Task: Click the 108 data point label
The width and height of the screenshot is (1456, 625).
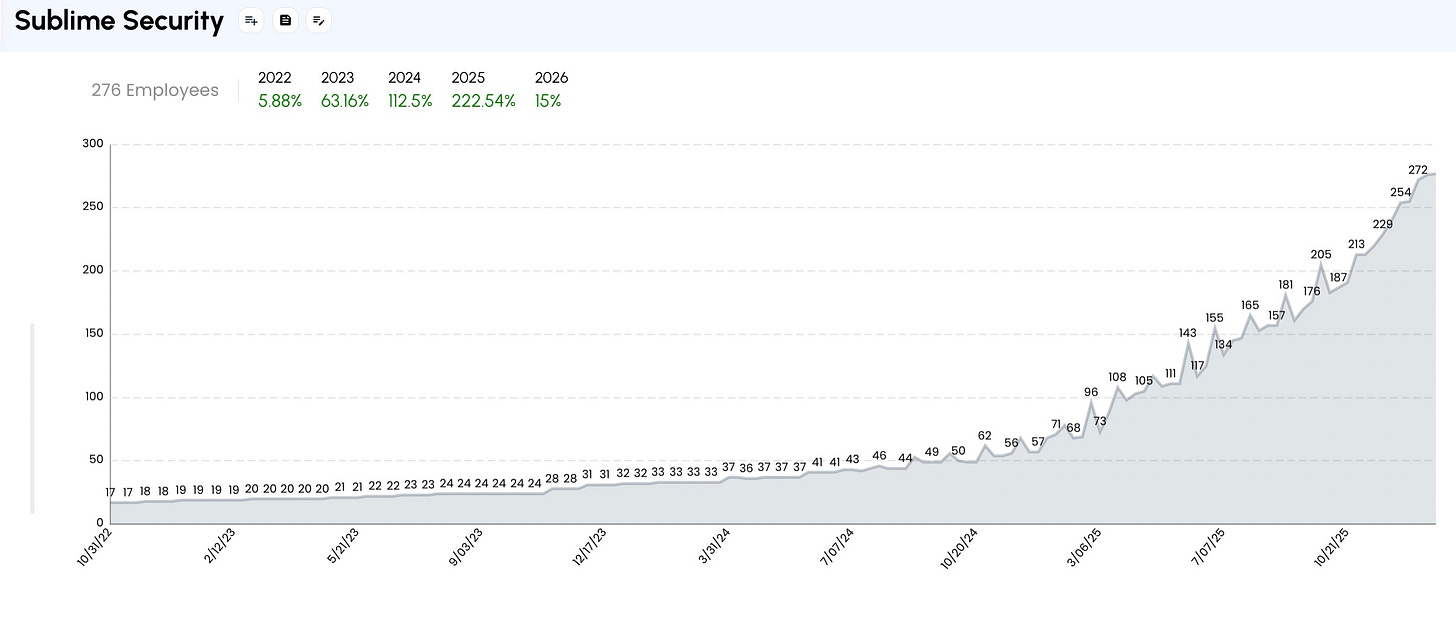Action: (x=1117, y=377)
